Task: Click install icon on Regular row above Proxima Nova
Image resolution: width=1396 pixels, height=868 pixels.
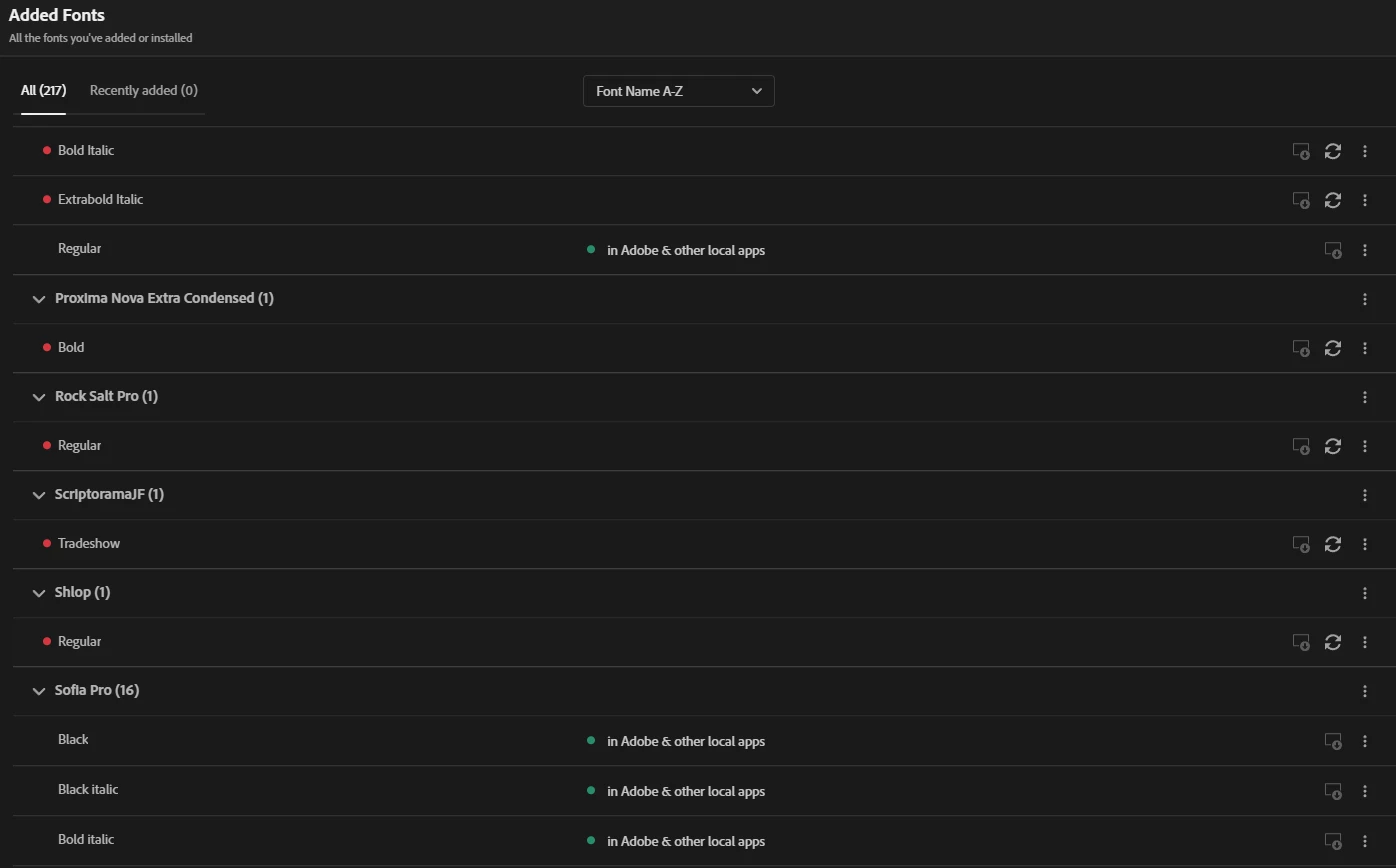Action: pyautogui.click(x=1333, y=251)
